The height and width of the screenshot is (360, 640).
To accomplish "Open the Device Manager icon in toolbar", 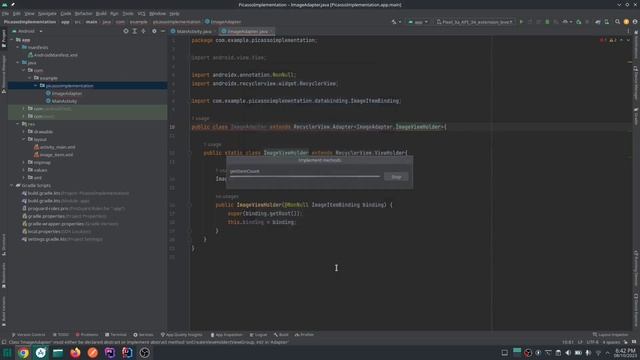I will [x=607, y=22].
